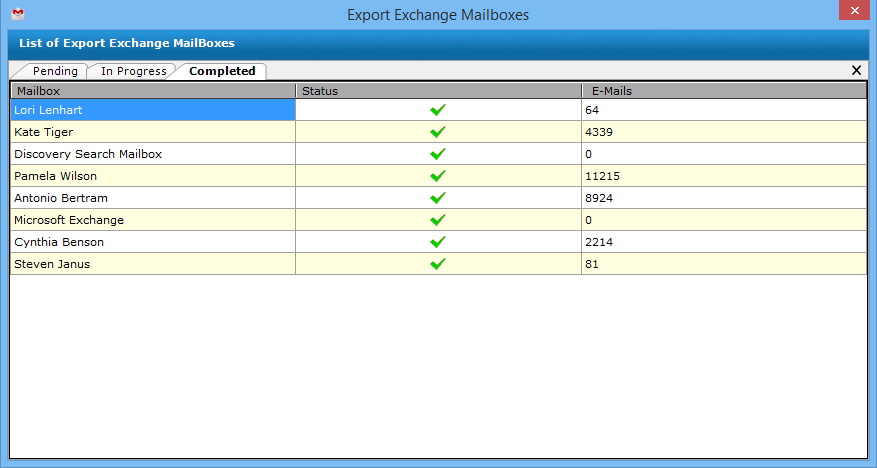This screenshot has height=468, width=877.
Task: Click the e-mail count 64
Action: (592, 110)
